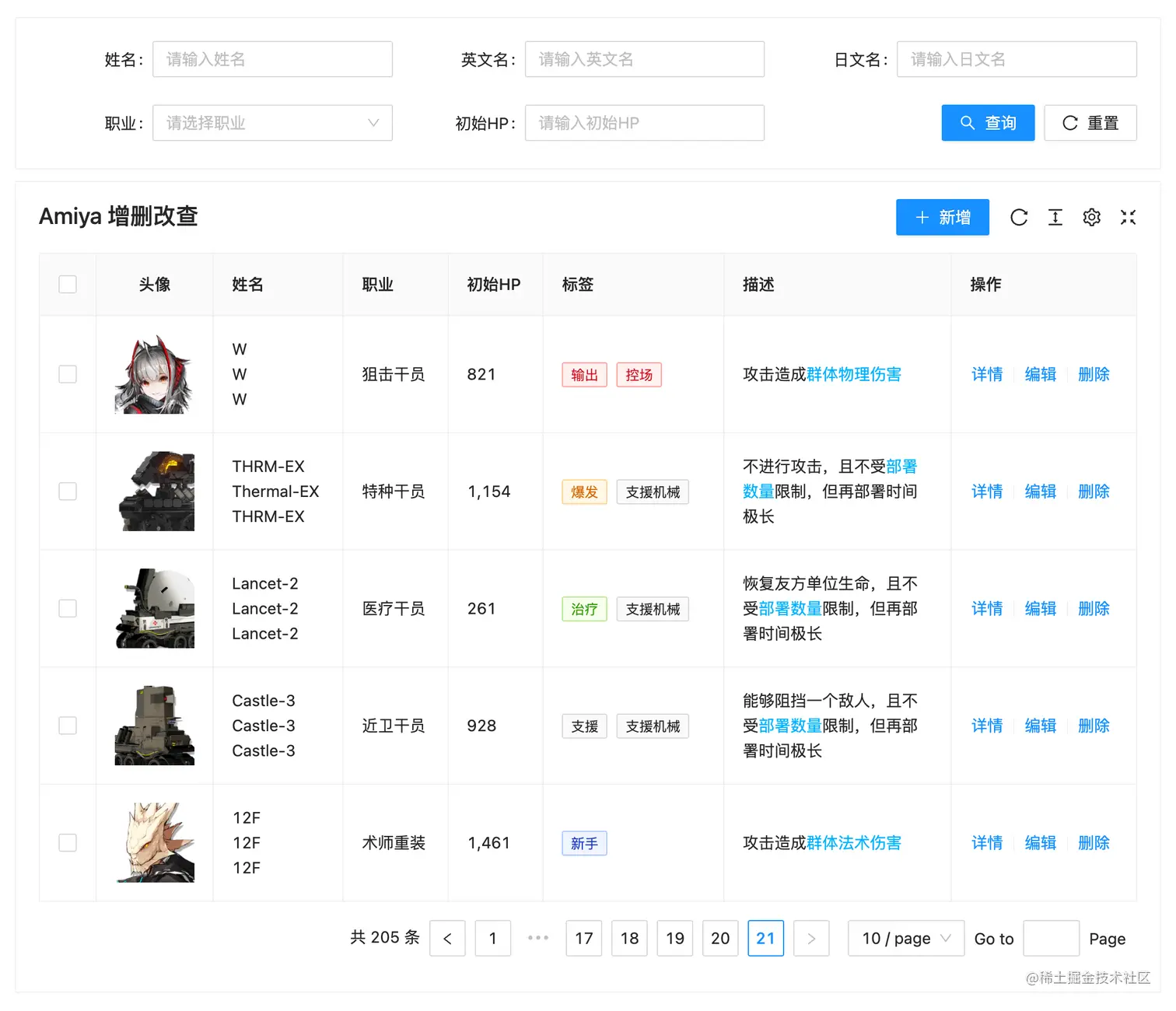Screen dimensions: 1176x1011
Task: Click the 爆发 tag
Action: point(585,492)
